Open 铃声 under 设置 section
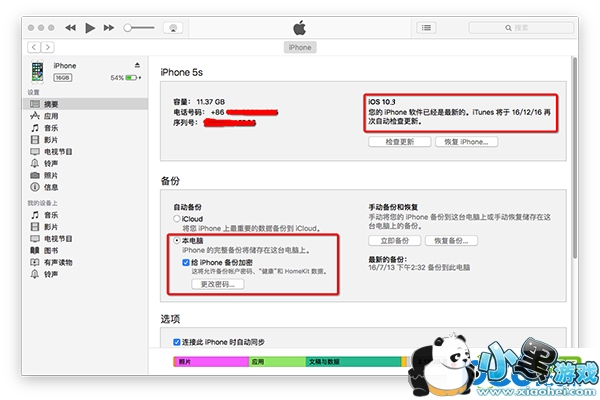 coord(85,163)
